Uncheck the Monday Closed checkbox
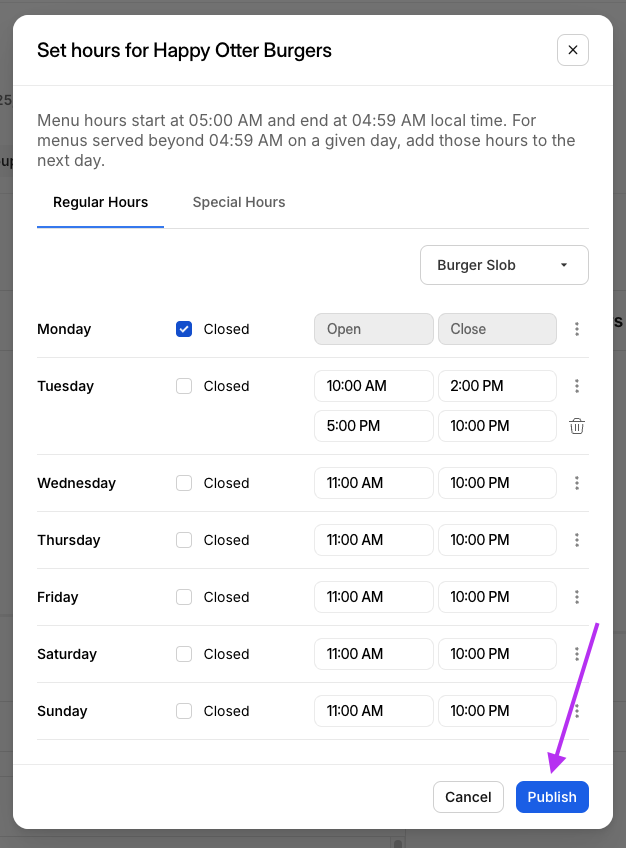The image size is (626, 848). click(x=184, y=329)
